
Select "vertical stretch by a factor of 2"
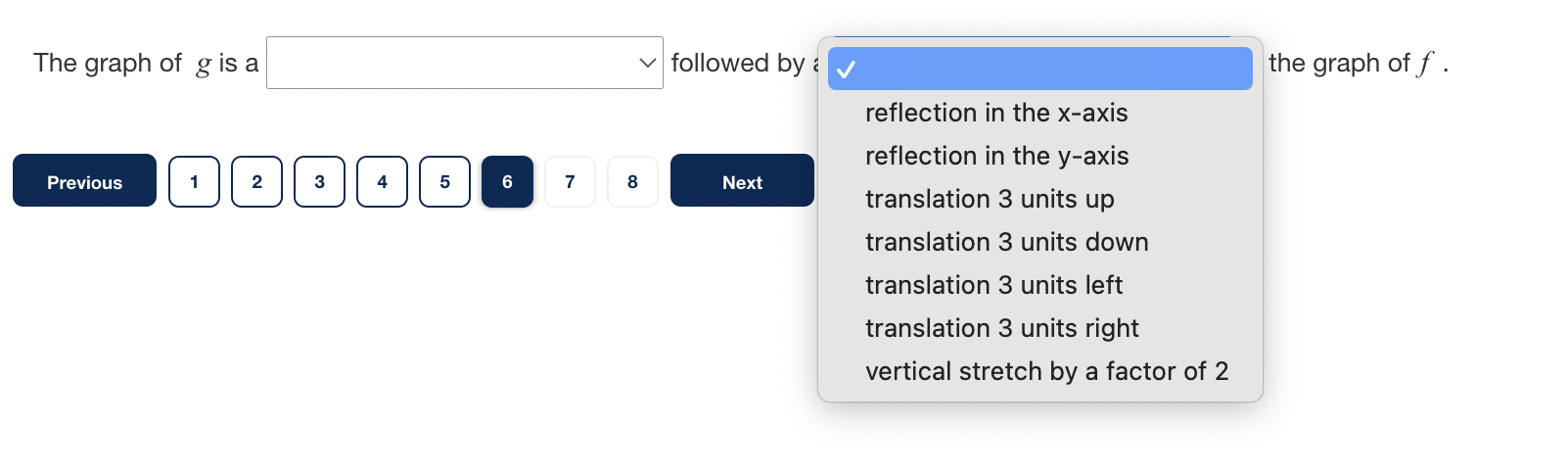(x=1046, y=372)
